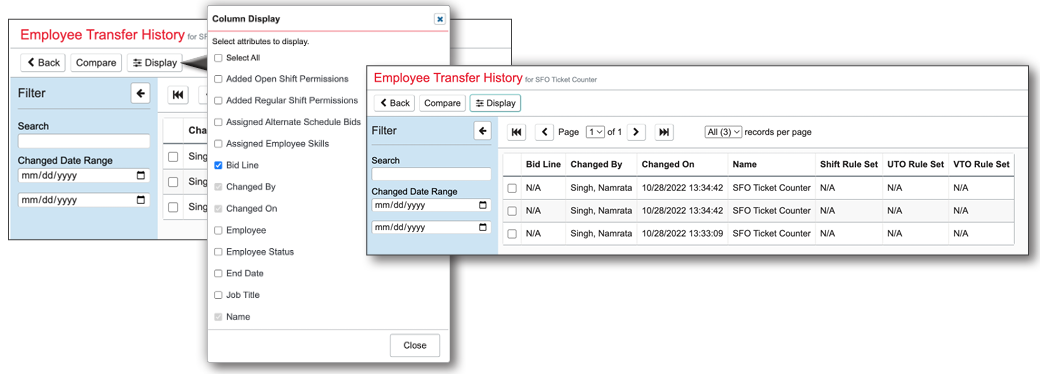The height and width of the screenshot is (374, 1040).
Task: Open calendar picker for end date, right window
Action: tap(483, 227)
